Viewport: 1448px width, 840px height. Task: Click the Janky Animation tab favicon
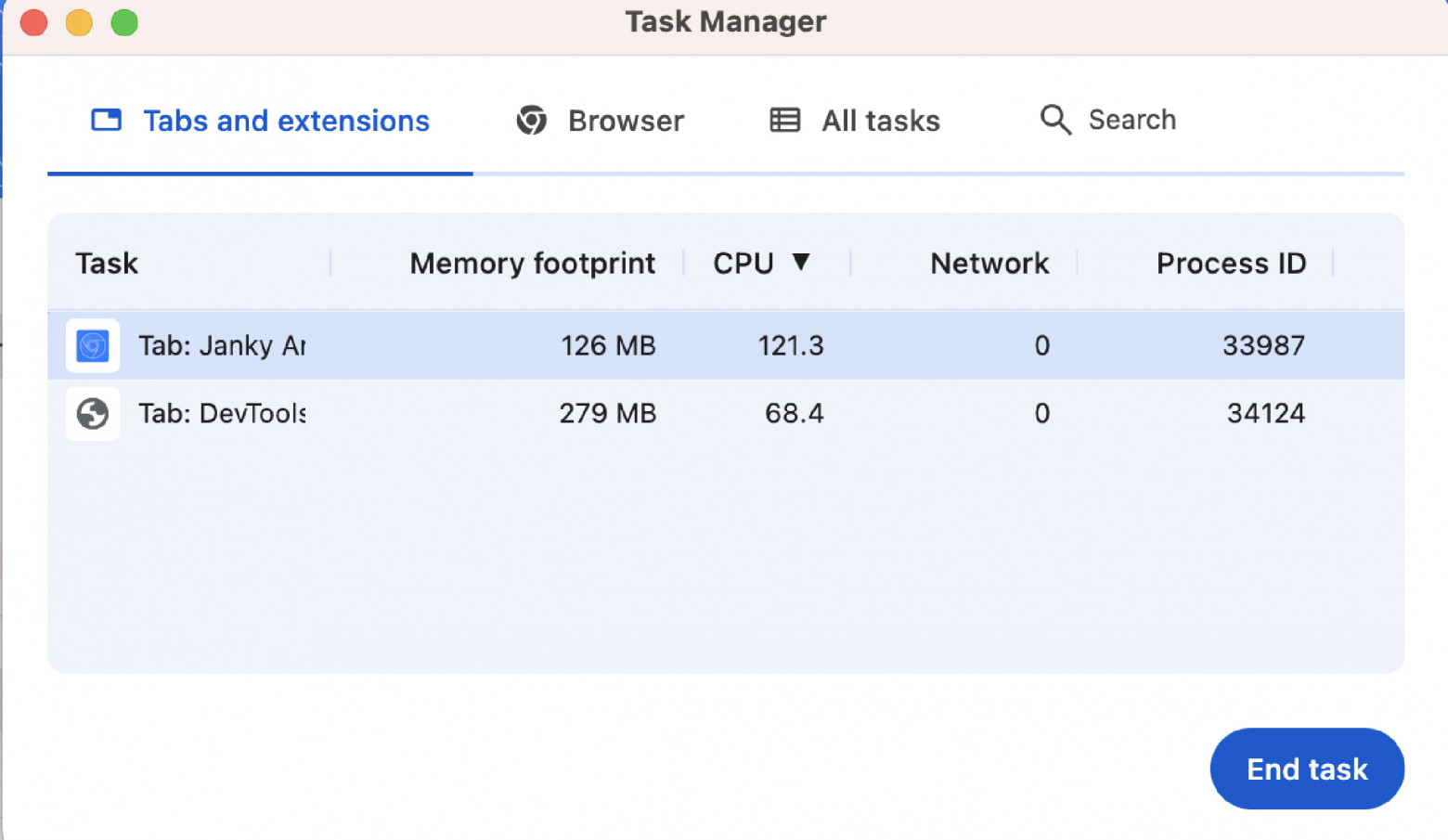(93, 345)
